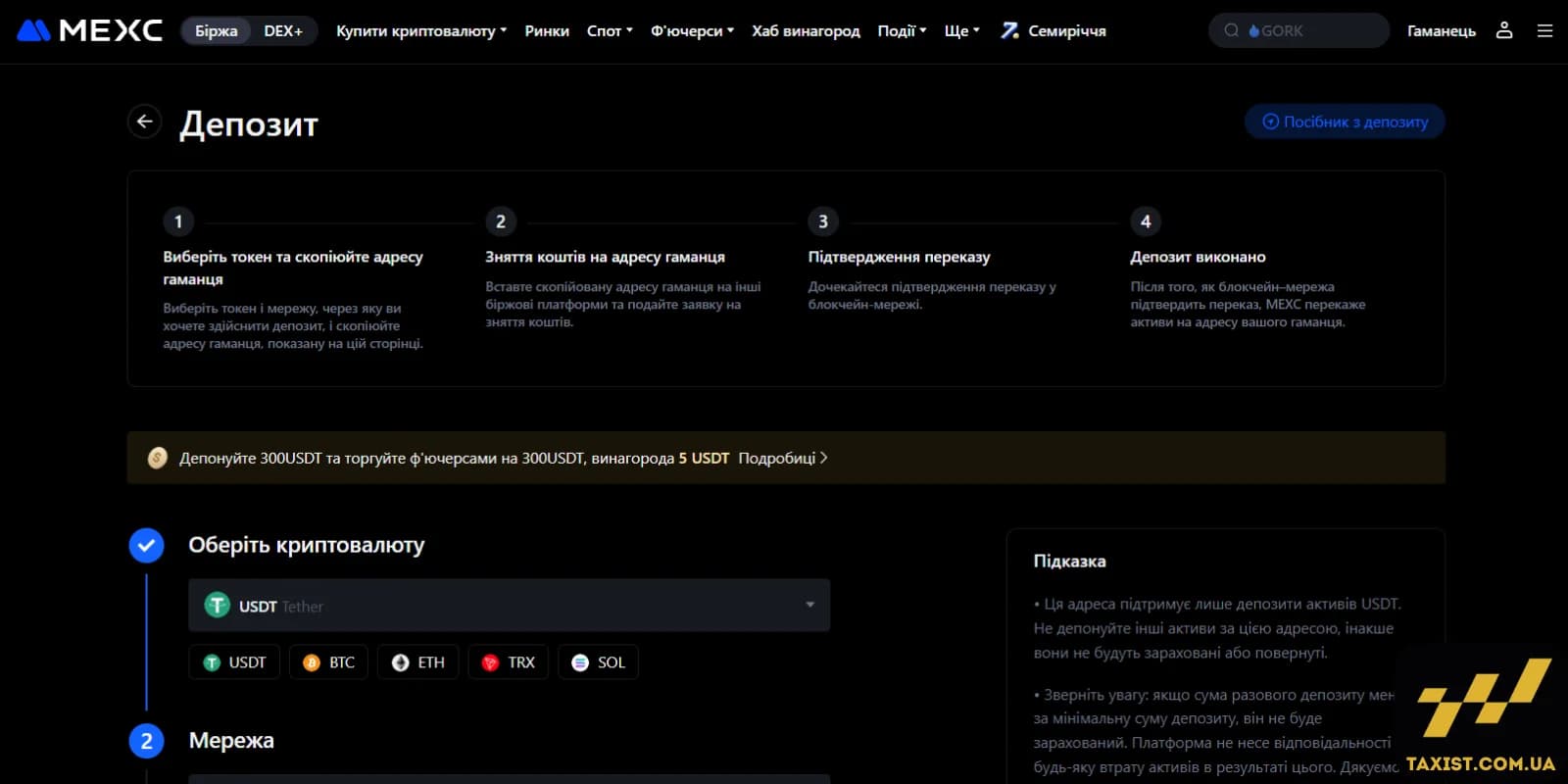Image resolution: width=1568 pixels, height=784 pixels.
Task: Expand the Спот menu
Action: (610, 31)
